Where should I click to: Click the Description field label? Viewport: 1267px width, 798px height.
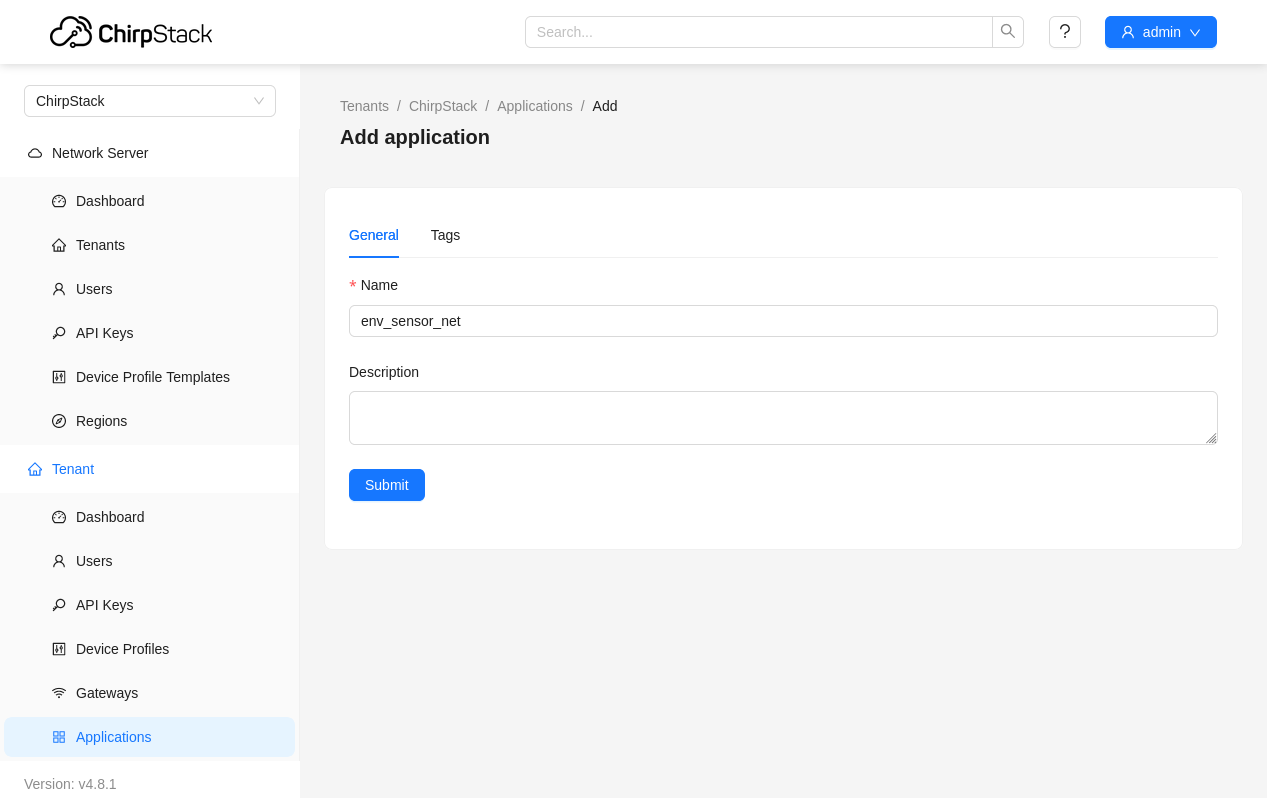coord(384,372)
